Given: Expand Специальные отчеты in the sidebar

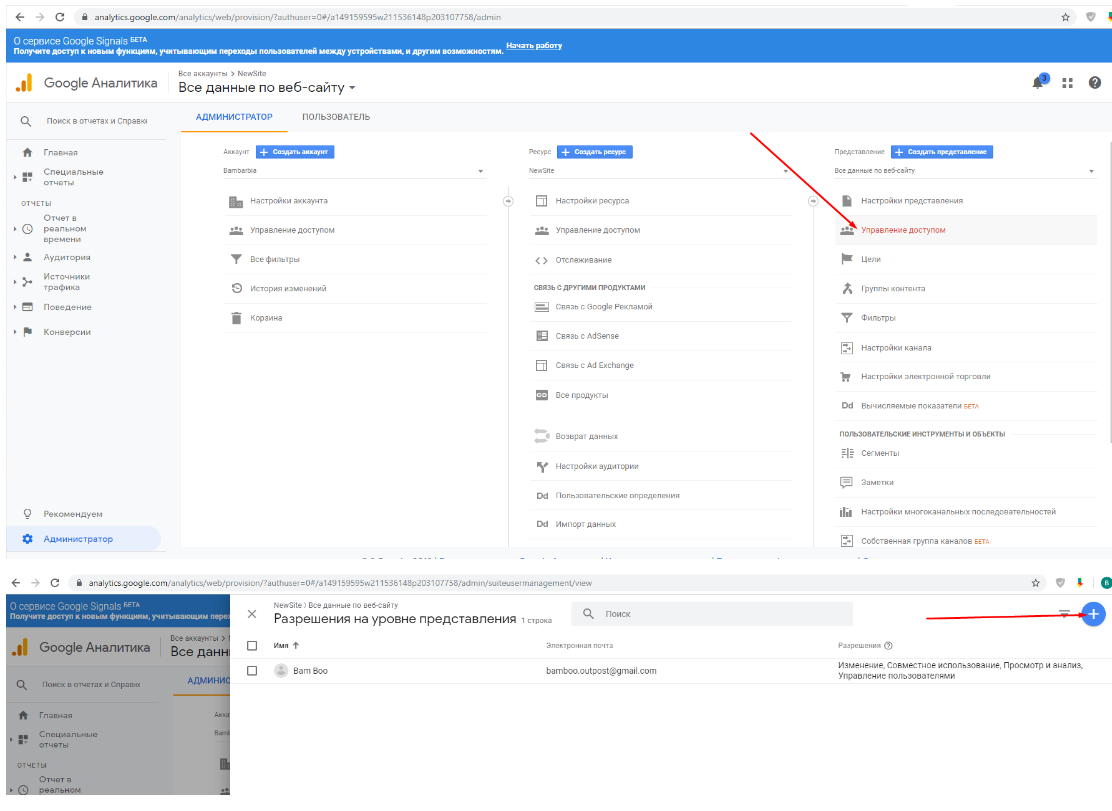Looking at the screenshot, I should coord(15,177).
